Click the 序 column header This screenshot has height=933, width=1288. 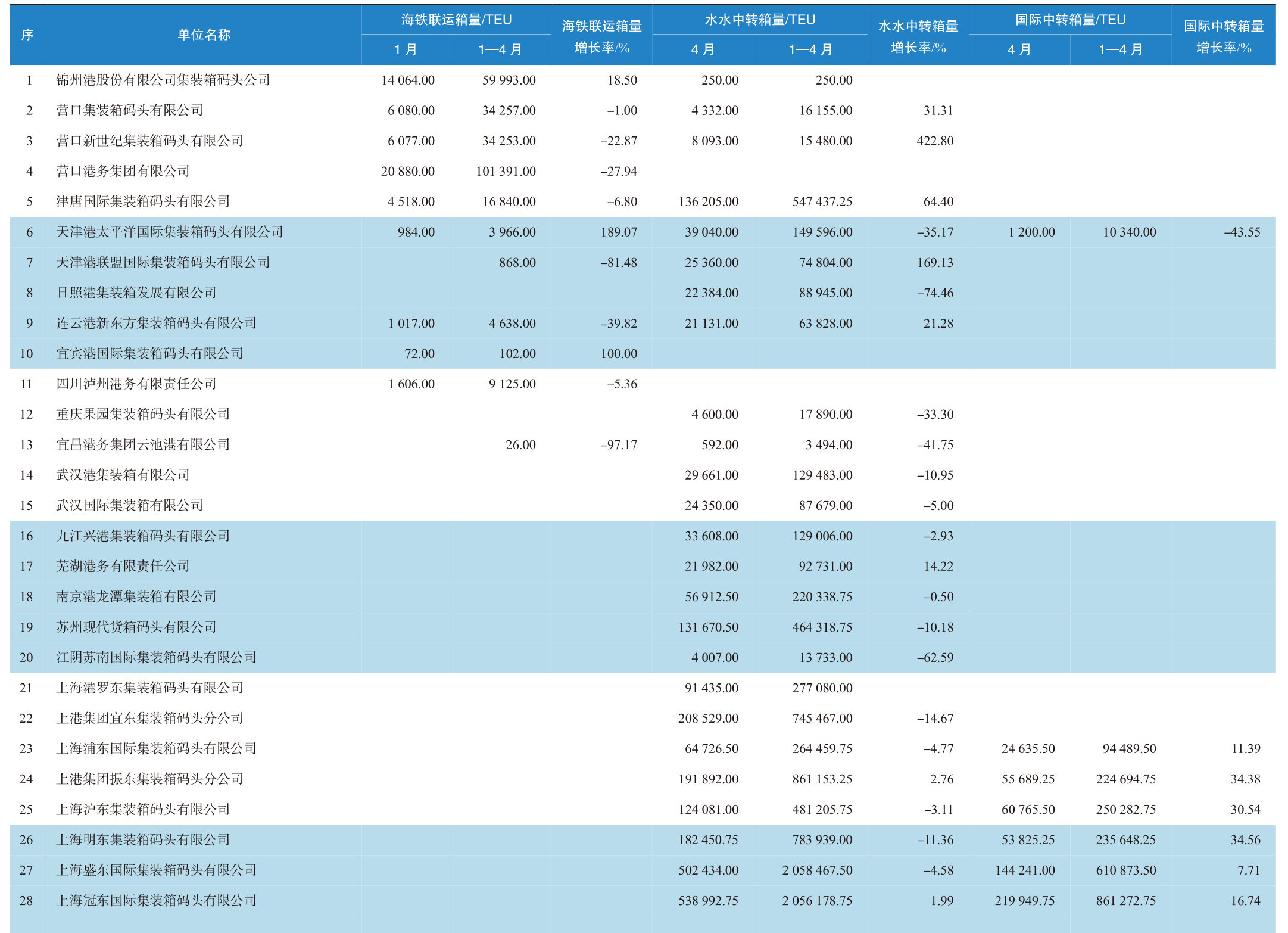(27, 35)
